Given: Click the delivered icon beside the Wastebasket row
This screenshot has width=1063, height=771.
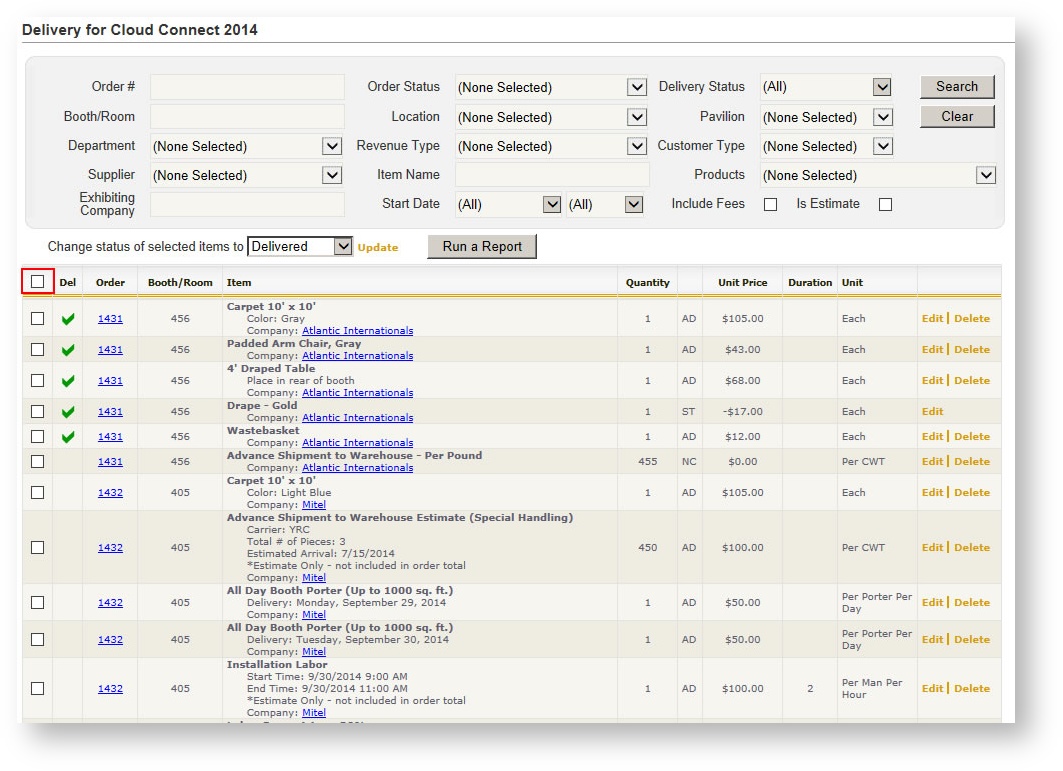Looking at the screenshot, I should point(67,436).
